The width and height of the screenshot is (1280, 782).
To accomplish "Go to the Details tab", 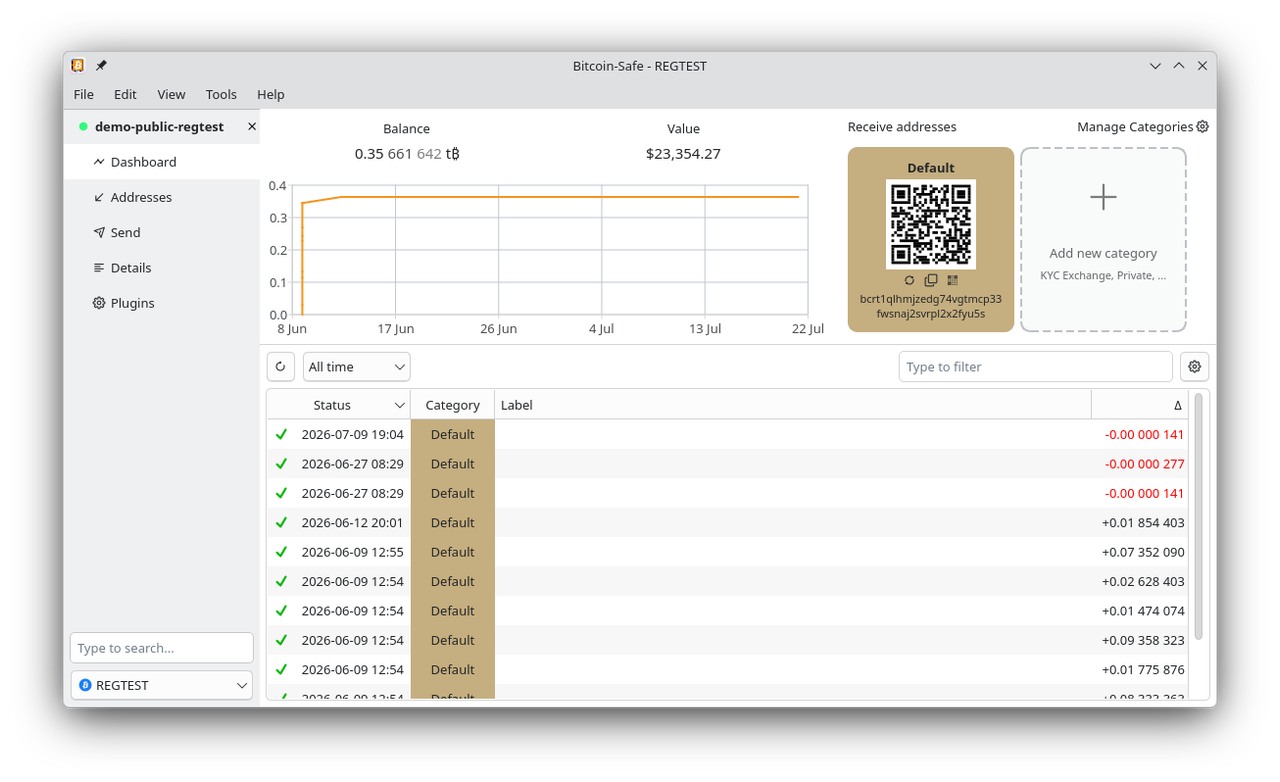I will coord(162,268).
